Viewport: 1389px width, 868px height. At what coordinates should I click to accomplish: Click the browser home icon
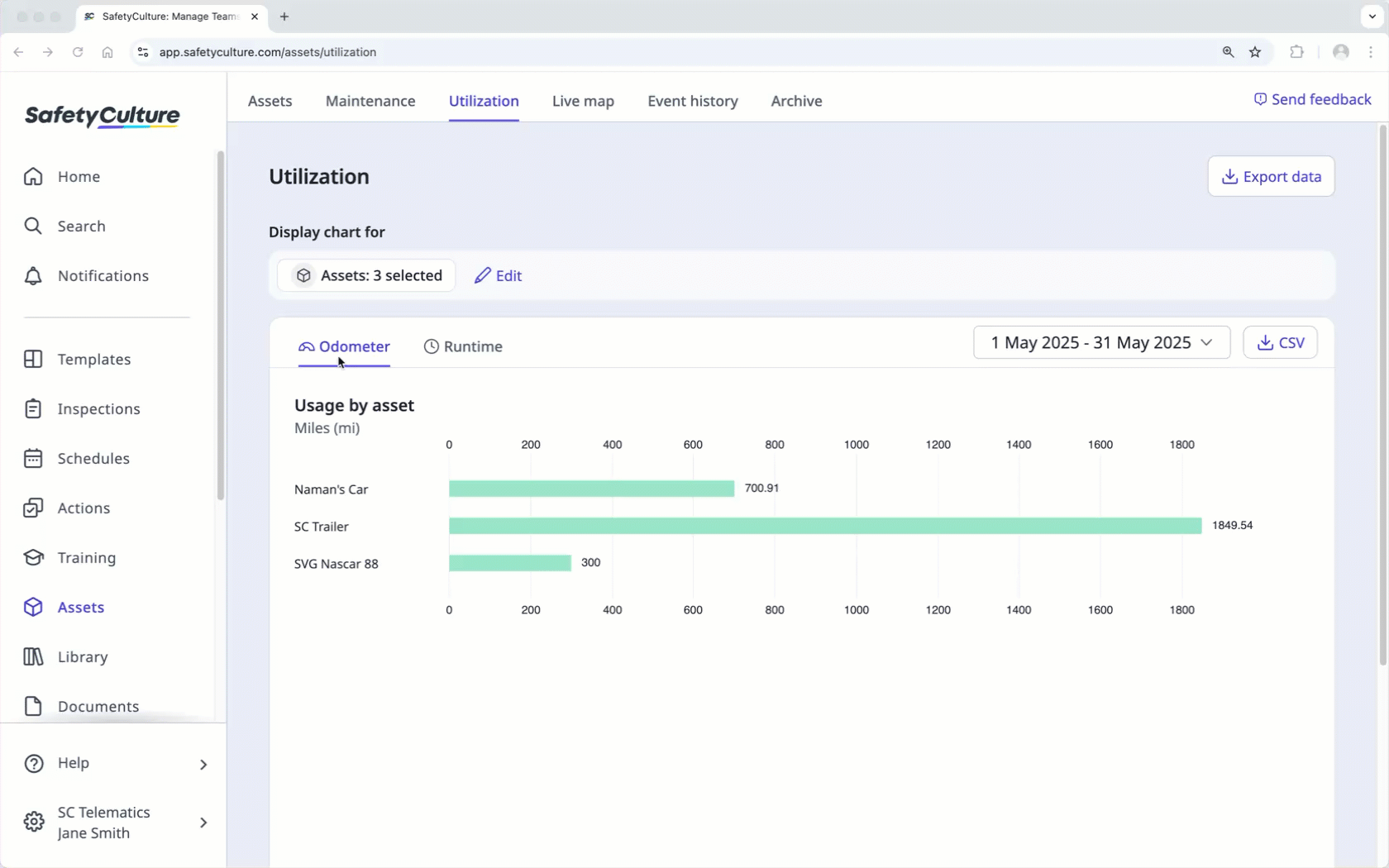(107, 52)
